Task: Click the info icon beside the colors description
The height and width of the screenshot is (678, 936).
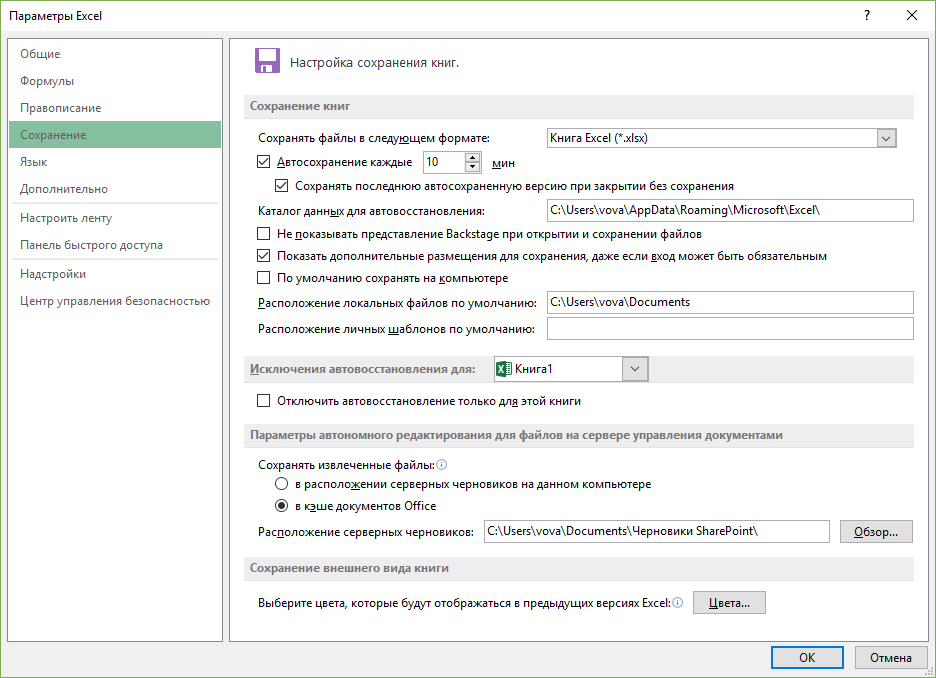Action: pos(678,603)
